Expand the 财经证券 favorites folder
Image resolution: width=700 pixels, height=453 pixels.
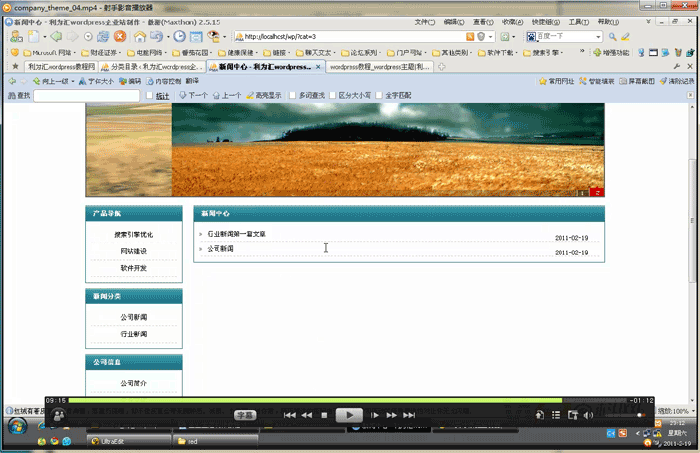[x=101, y=53]
